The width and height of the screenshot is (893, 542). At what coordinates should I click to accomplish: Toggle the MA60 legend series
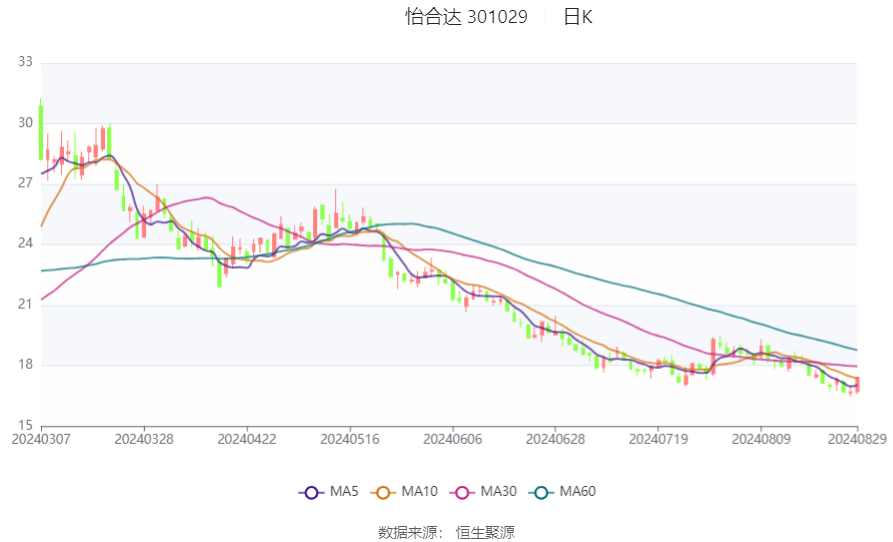click(562, 492)
